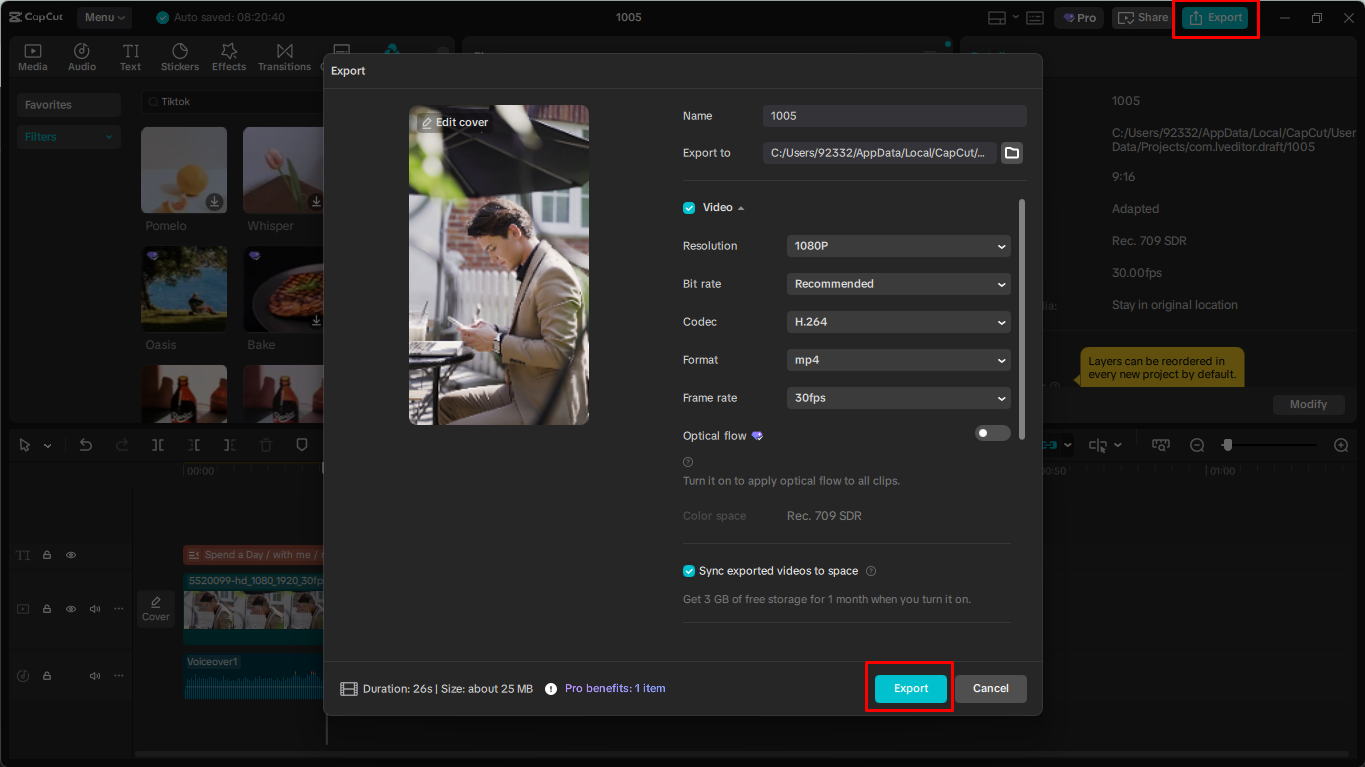The image size is (1365, 767).
Task: Select the Split clip icon
Action: coord(157,444)
